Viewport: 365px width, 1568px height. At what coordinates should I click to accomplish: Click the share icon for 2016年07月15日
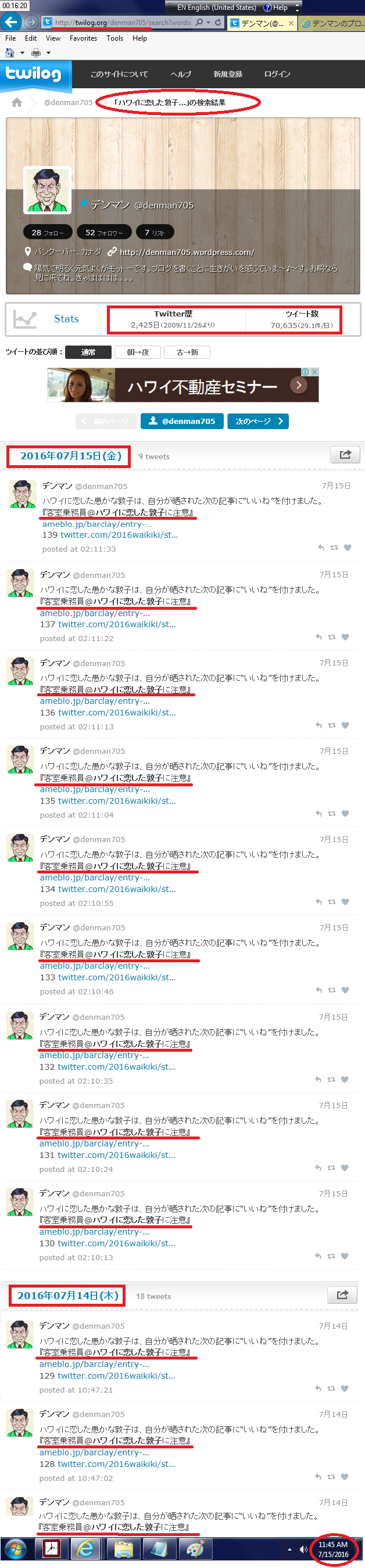pyautogui.click(x=345, y=454)
